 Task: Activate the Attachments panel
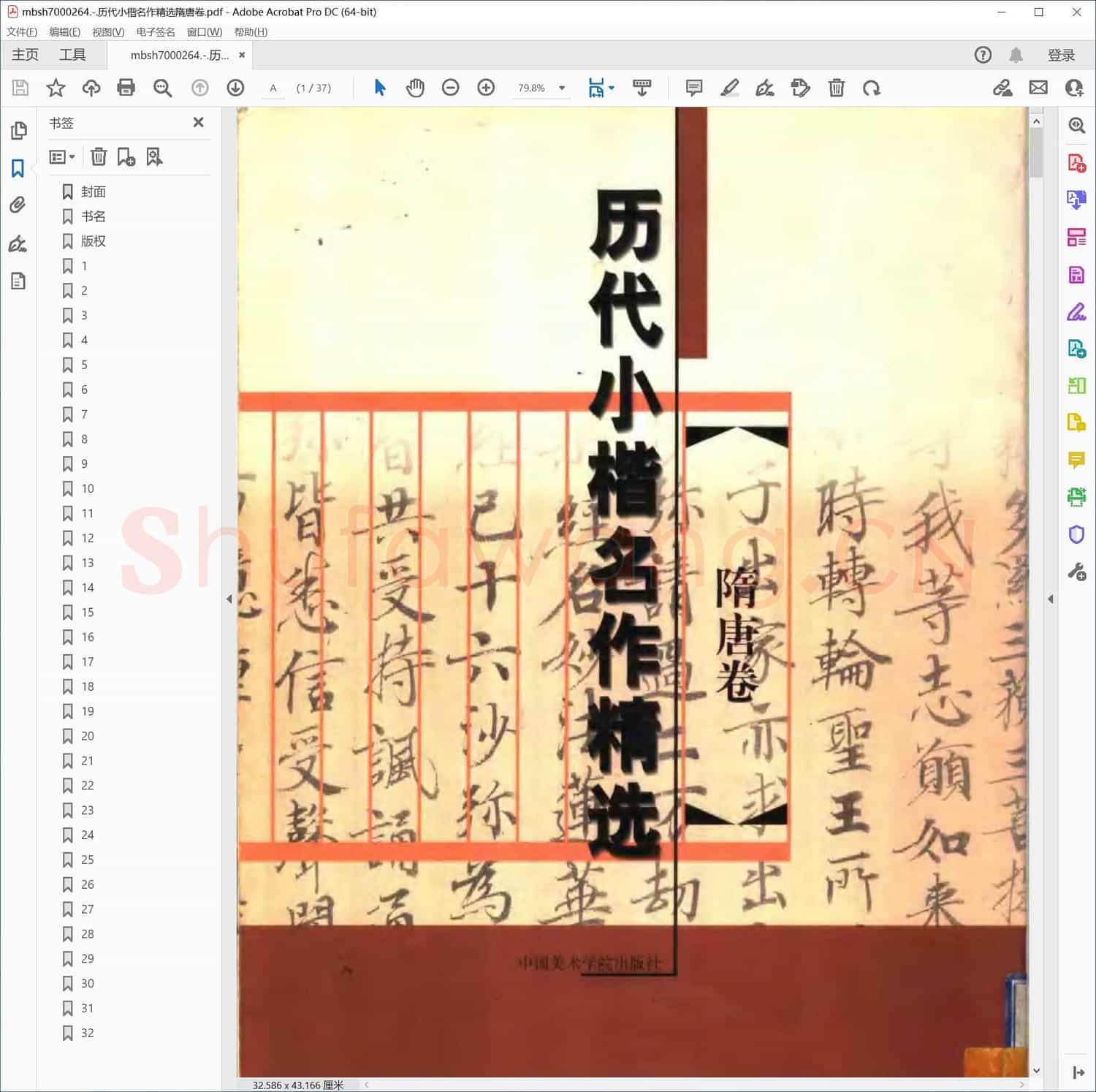pyautogui.click(x=18, y=205)
